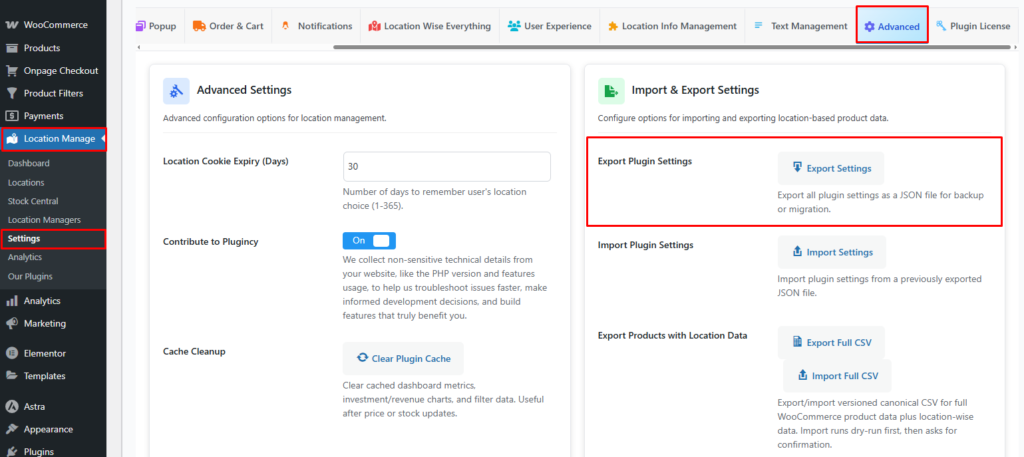Screen dimensions: 1024x457
Task: Click the Elementor icon in sidebar
Action: 12,353
